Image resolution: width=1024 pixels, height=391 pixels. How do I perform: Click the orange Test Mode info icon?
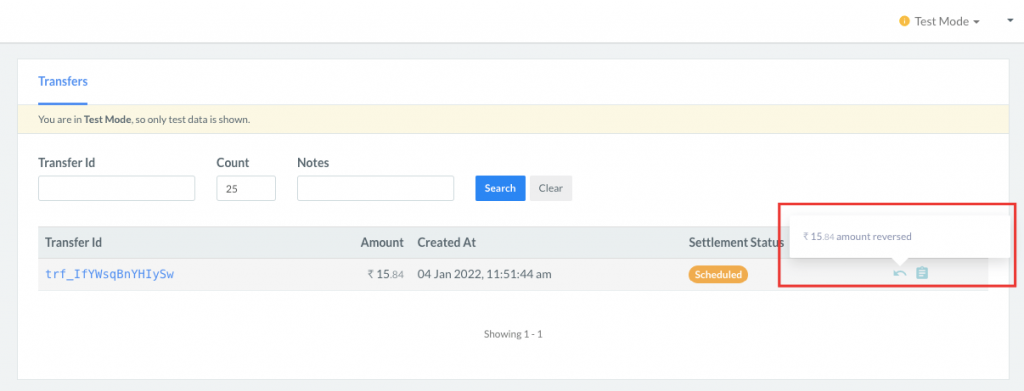coord(904,21)
